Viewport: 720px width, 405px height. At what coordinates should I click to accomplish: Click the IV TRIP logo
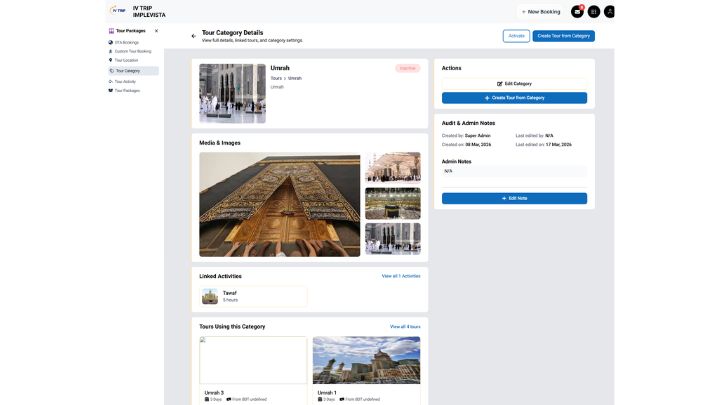(118, 11)
